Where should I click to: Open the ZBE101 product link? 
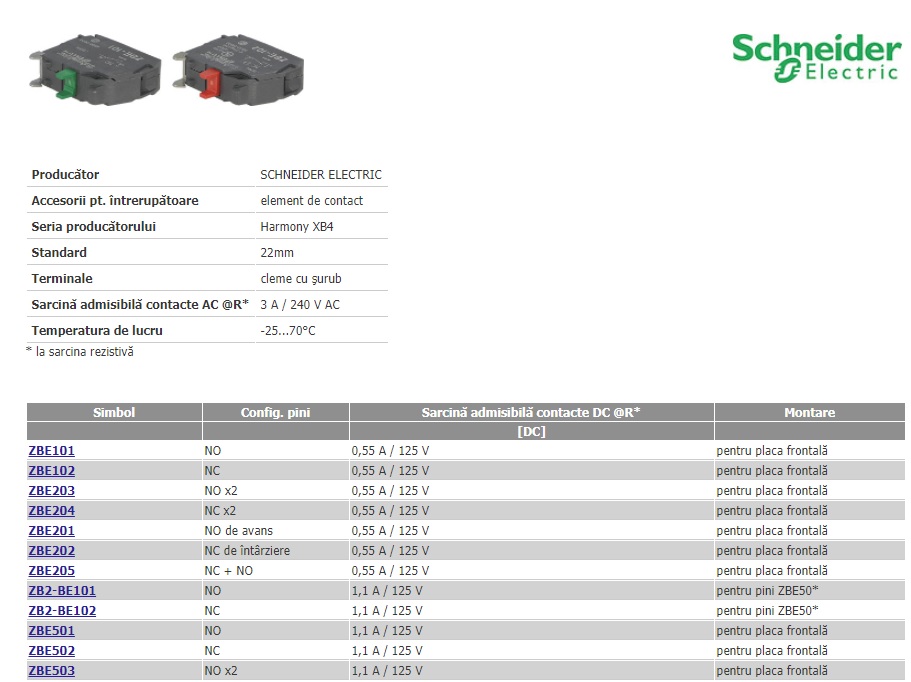(51, 451)
